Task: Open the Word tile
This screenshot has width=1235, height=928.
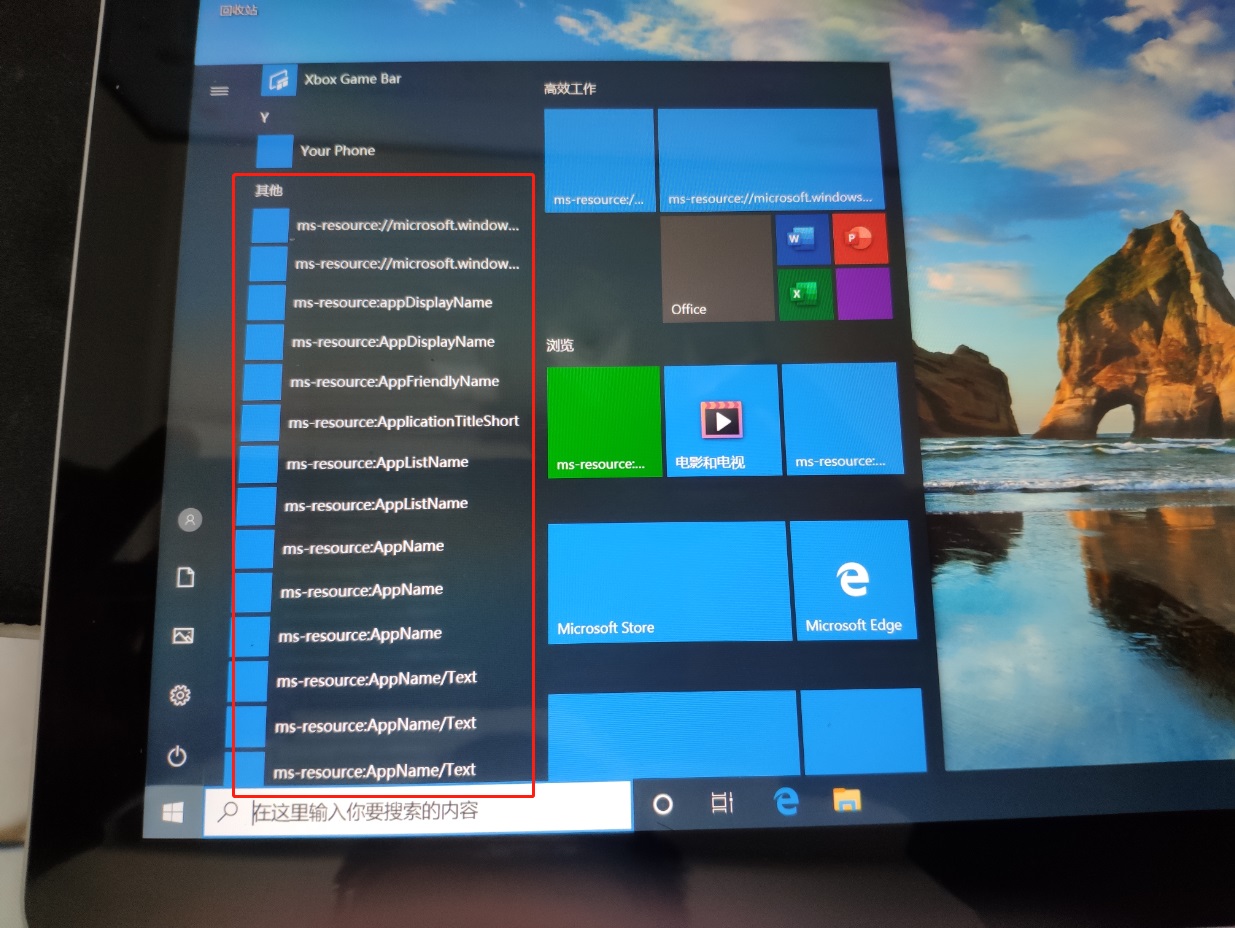Action: [802, 239]
